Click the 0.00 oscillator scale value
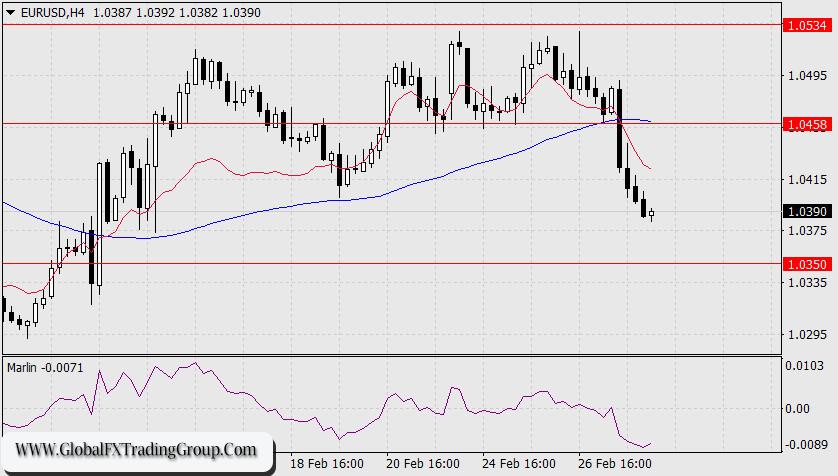The width and height of the screenshot is (838, 476). pos(797,409)
